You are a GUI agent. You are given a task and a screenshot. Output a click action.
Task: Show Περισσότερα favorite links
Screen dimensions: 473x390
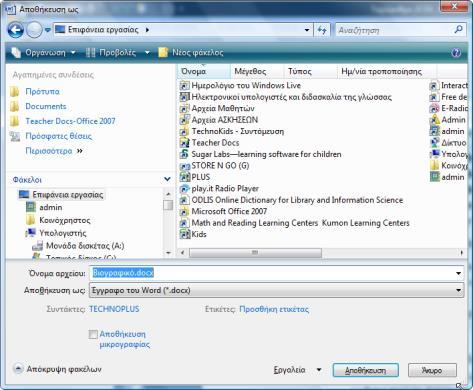[x=54, y=151]
